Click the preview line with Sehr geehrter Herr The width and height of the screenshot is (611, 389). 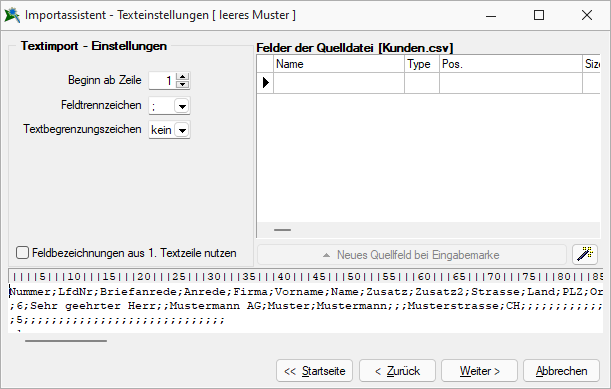tap(306, 306)
